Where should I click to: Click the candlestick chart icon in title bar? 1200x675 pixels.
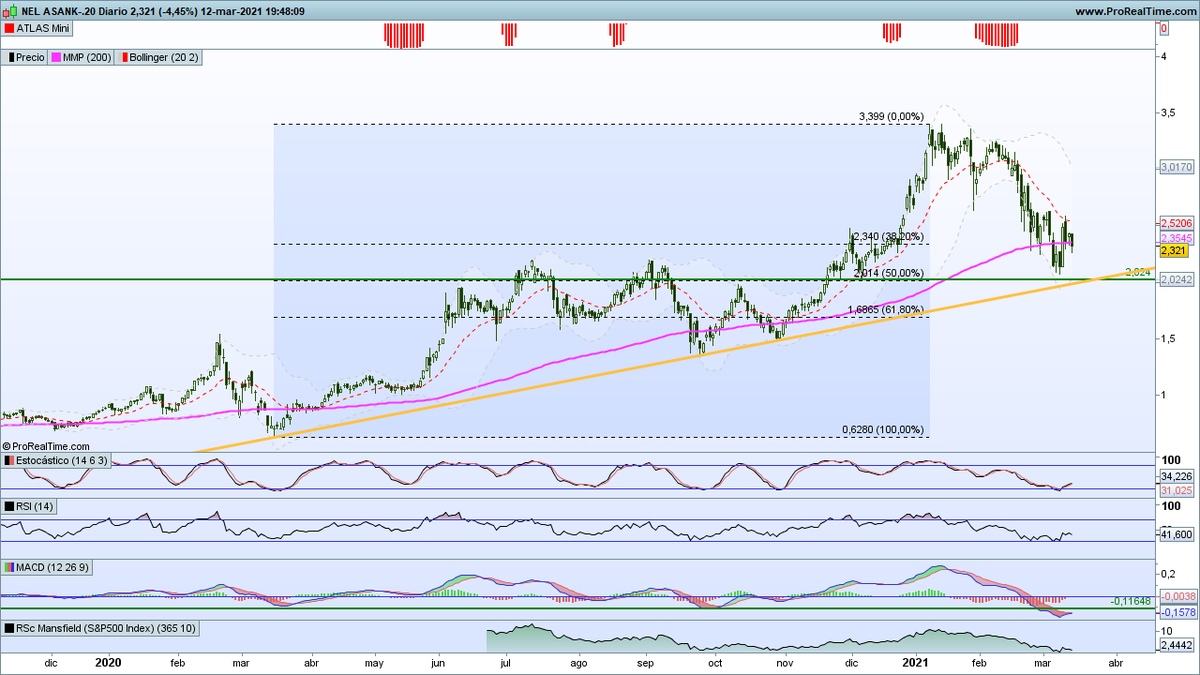pyautogui.click(x=8, y=11)
